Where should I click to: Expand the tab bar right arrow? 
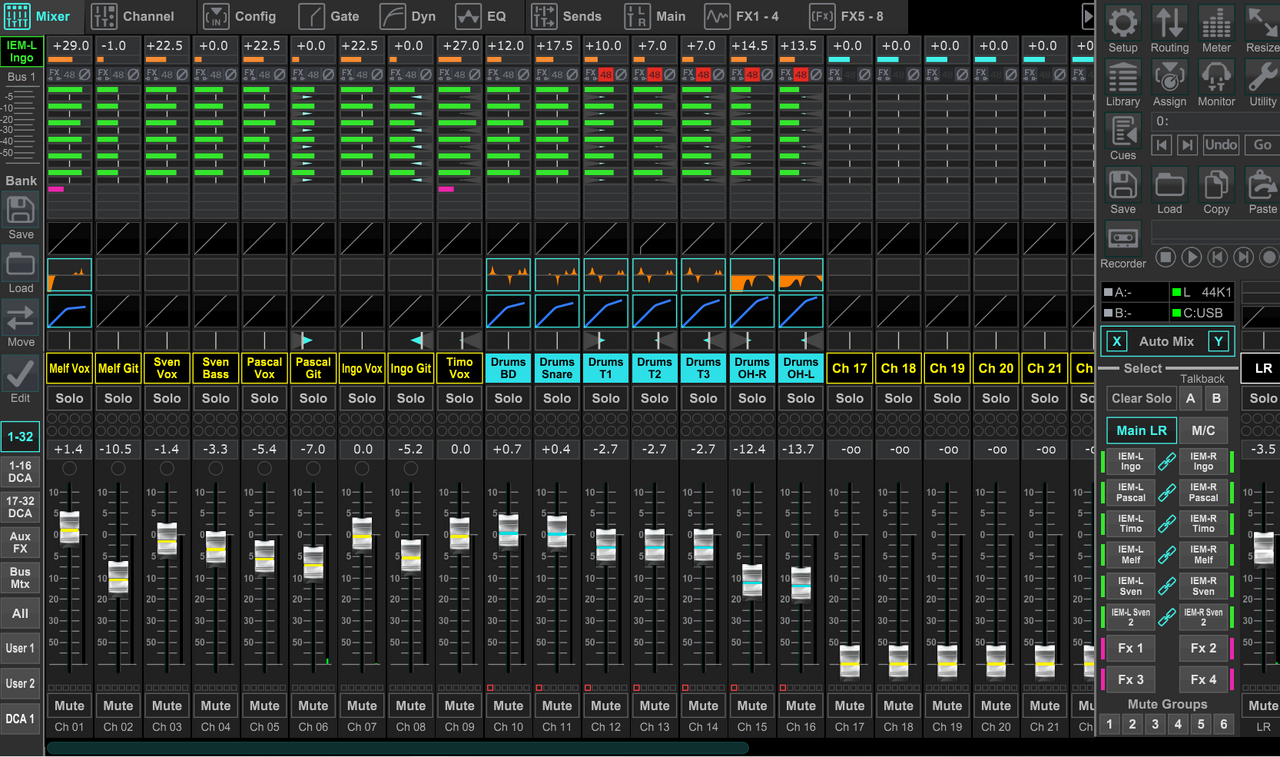pyautogui.click(x=1088, y=16)
